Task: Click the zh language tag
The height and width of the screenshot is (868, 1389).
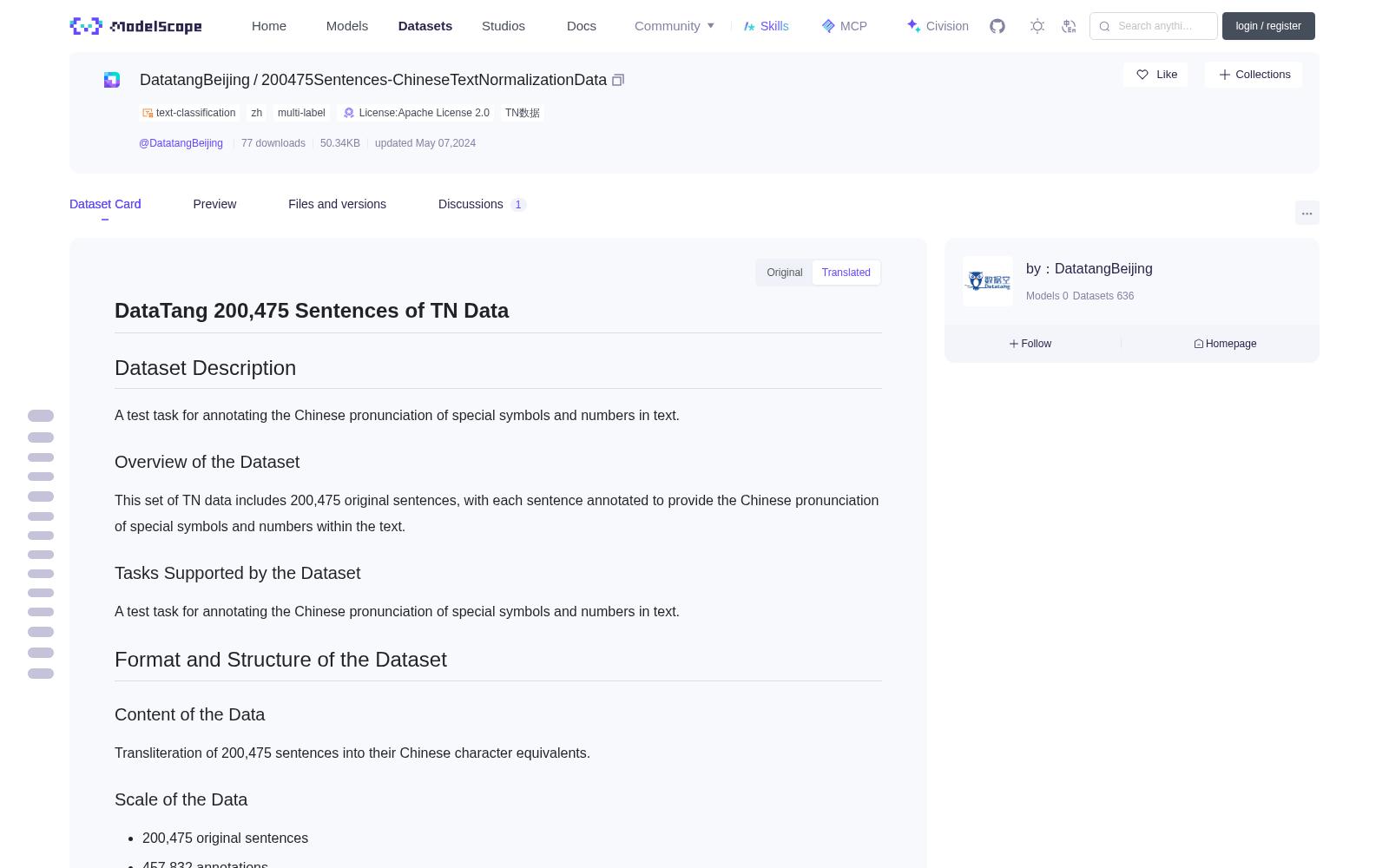Action: pyautogui.click(x=257, y=113)
